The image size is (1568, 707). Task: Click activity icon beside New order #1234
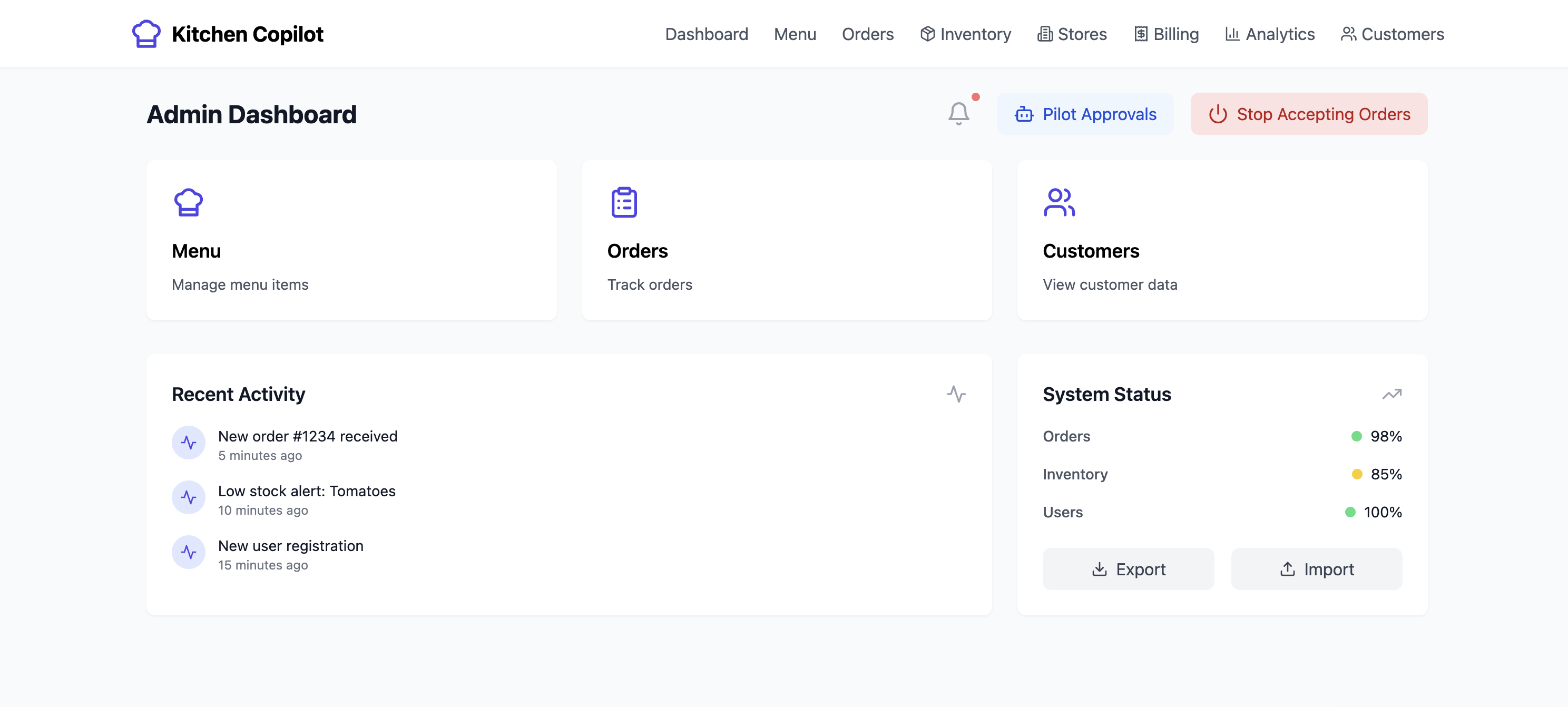click(189, 443)
